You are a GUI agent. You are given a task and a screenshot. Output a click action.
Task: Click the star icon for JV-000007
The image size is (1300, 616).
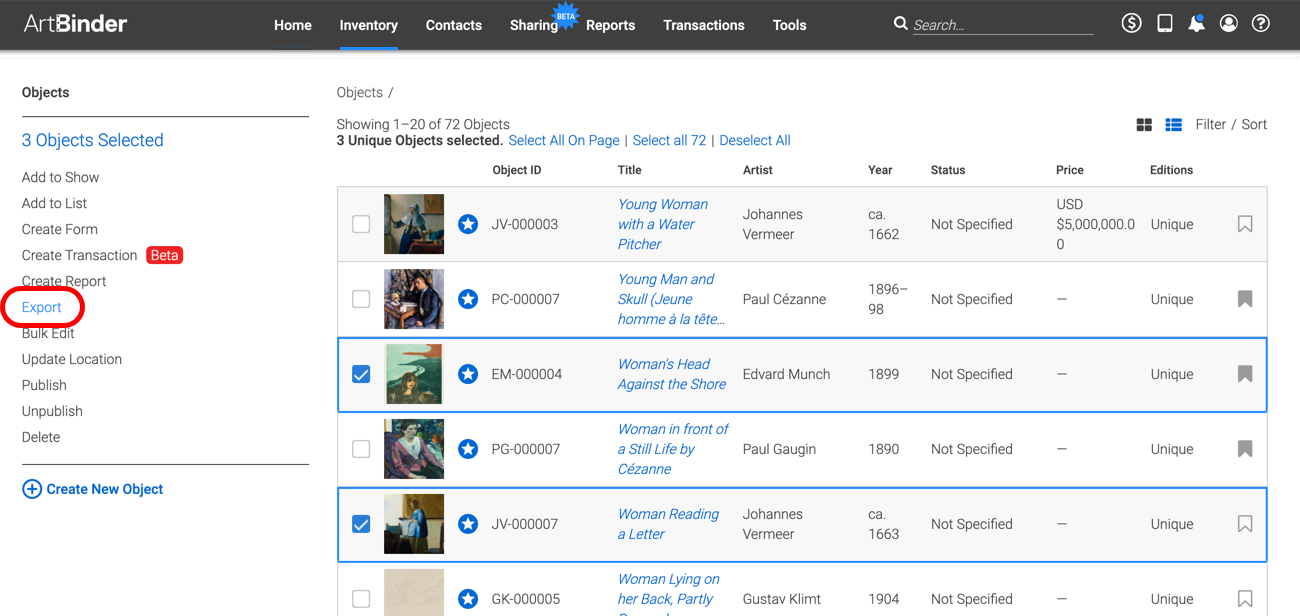pyautogui.click(x=467, y=524)
